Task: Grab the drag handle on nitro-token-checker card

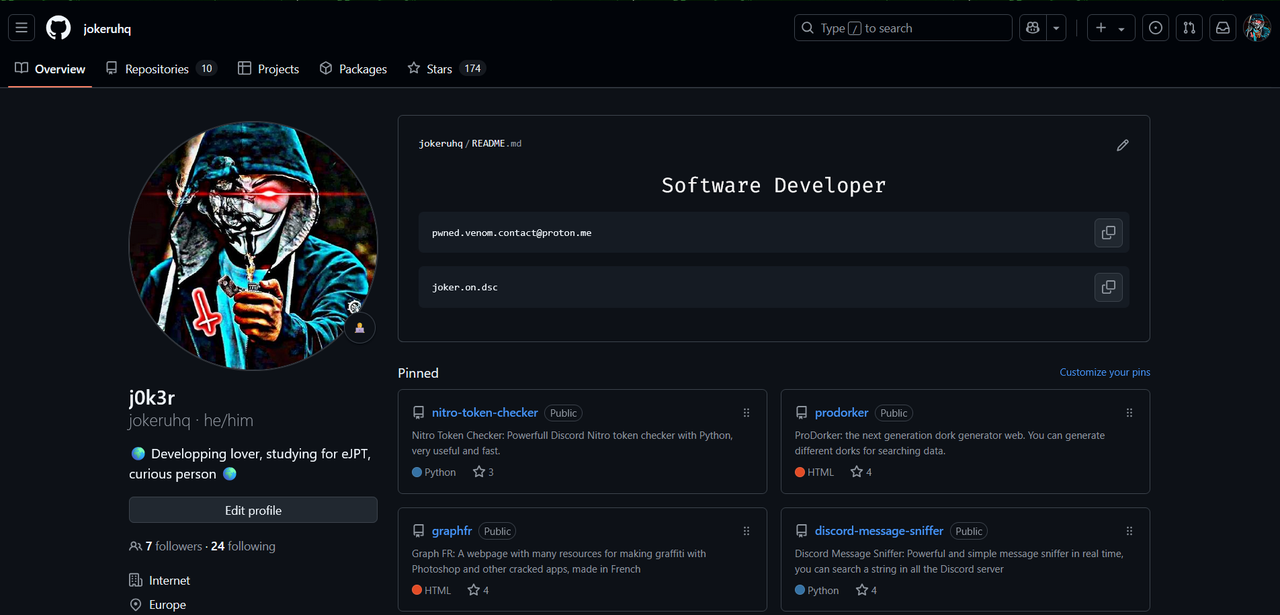Action: coord(746,413)
